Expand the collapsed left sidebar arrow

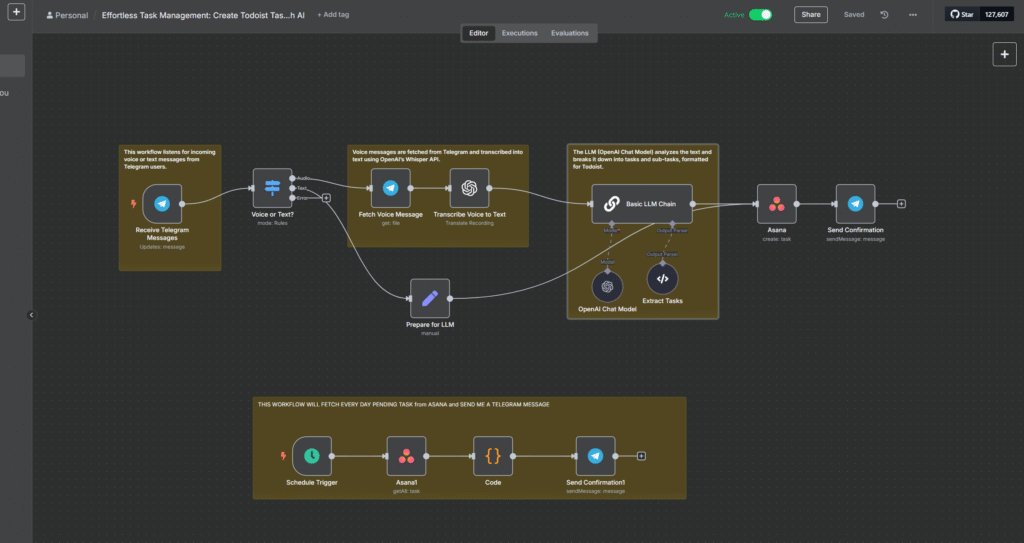click(x=31, y=315)
